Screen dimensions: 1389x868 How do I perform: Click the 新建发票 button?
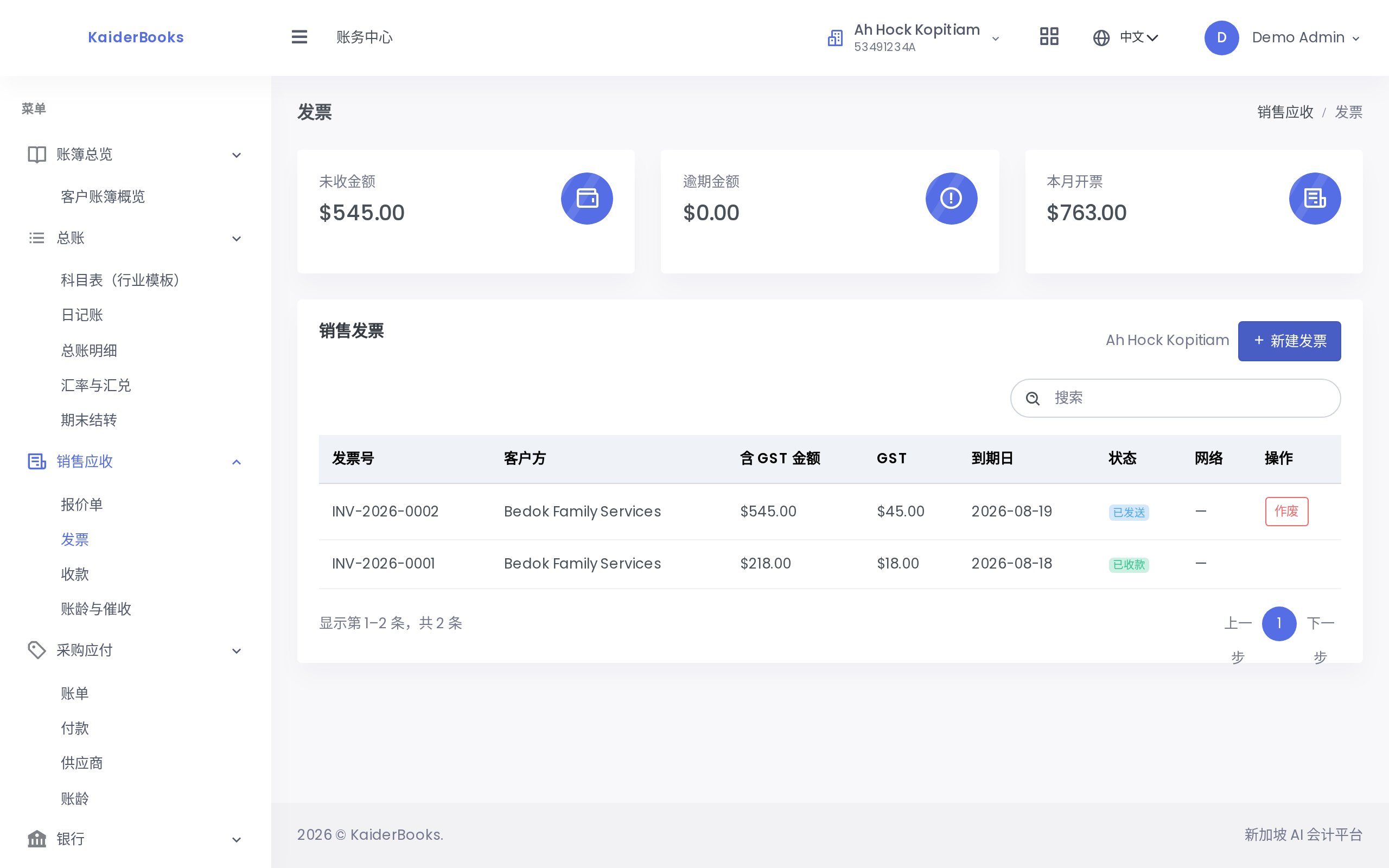pos(1289,341)
